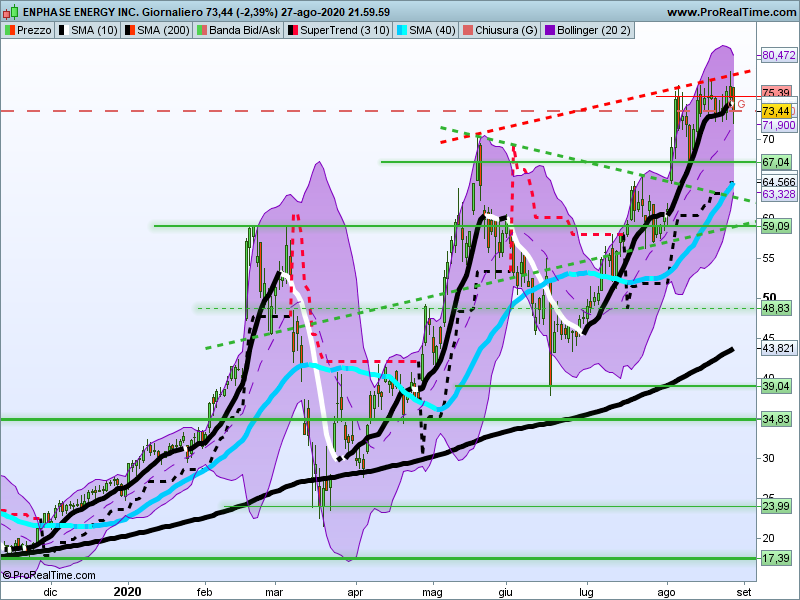Select the set month label
The width and height of the screenshot is (800, 600).
coord(744,592)
